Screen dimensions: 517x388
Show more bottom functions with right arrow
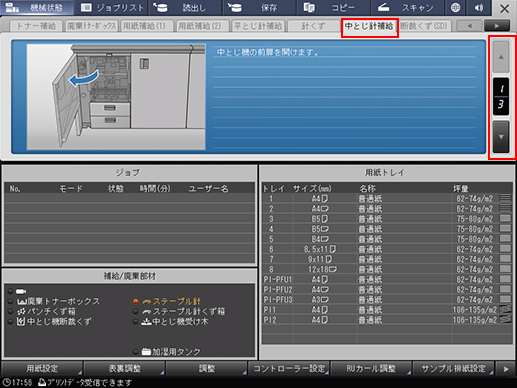tap(506, 369)
